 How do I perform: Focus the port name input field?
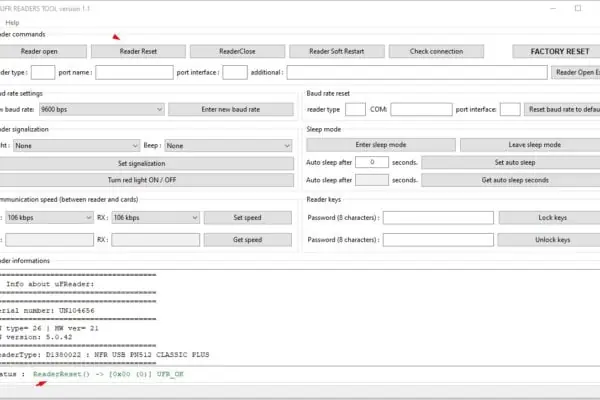click(x=134, y=72)
